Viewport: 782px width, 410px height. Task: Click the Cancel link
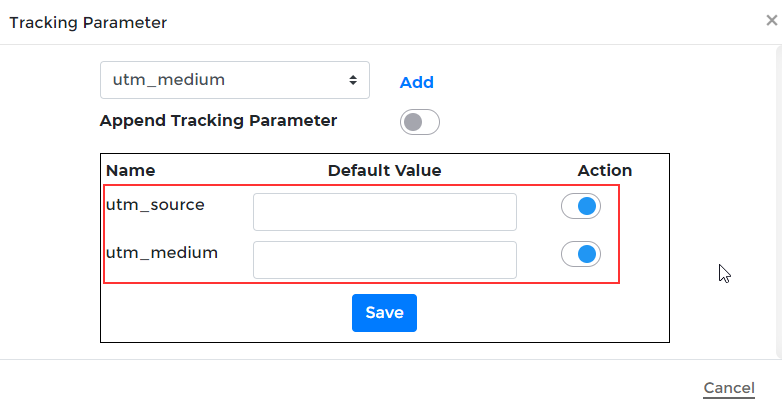(x=728, y=388)
